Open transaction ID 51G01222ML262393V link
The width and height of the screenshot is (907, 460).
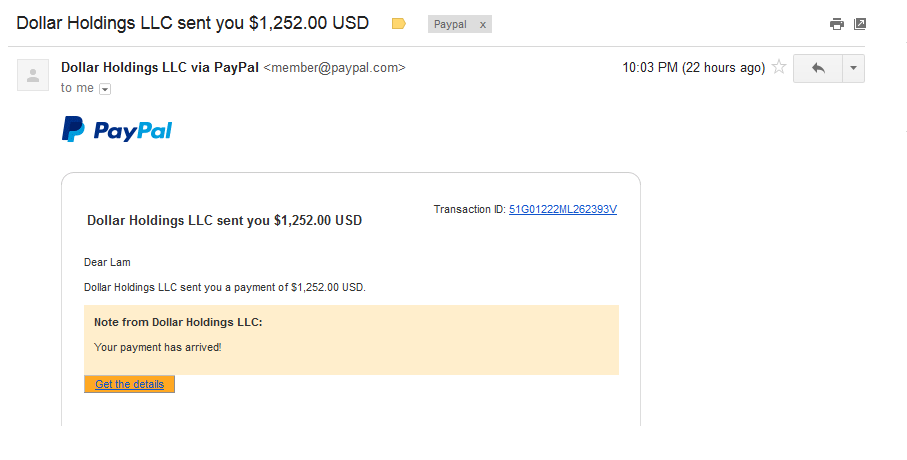[563, 209]
